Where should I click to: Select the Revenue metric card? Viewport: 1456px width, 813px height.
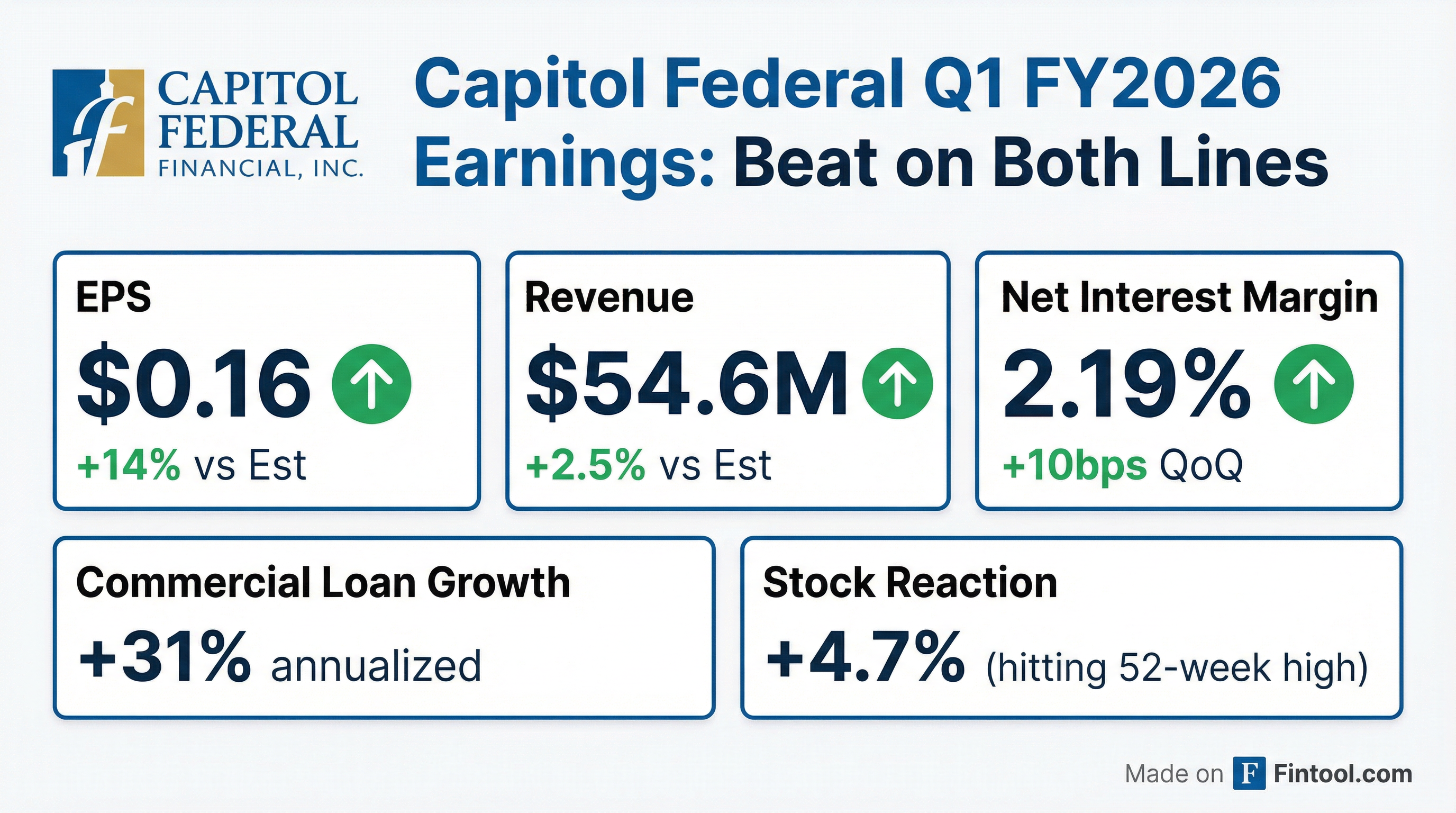pyautogui.click(x=727, y=380)
